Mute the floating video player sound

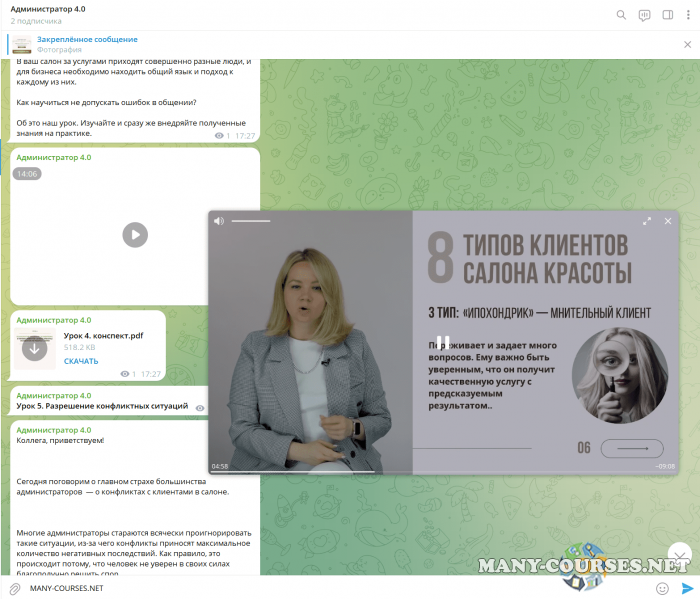tap(219, 221)
